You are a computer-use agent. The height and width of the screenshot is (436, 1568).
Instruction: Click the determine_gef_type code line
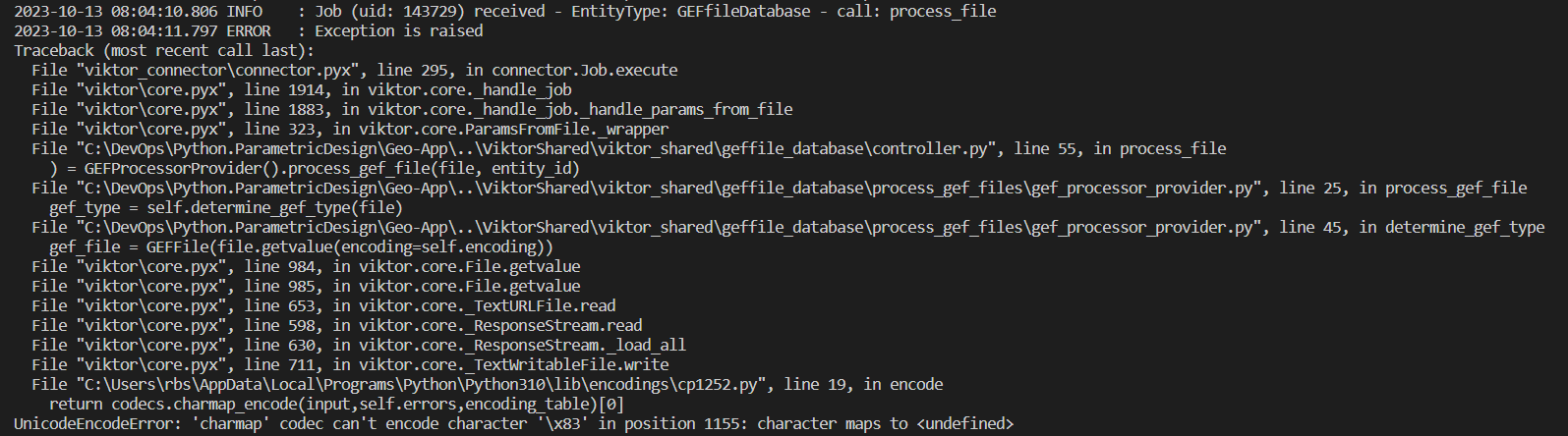tap(226, 207)
